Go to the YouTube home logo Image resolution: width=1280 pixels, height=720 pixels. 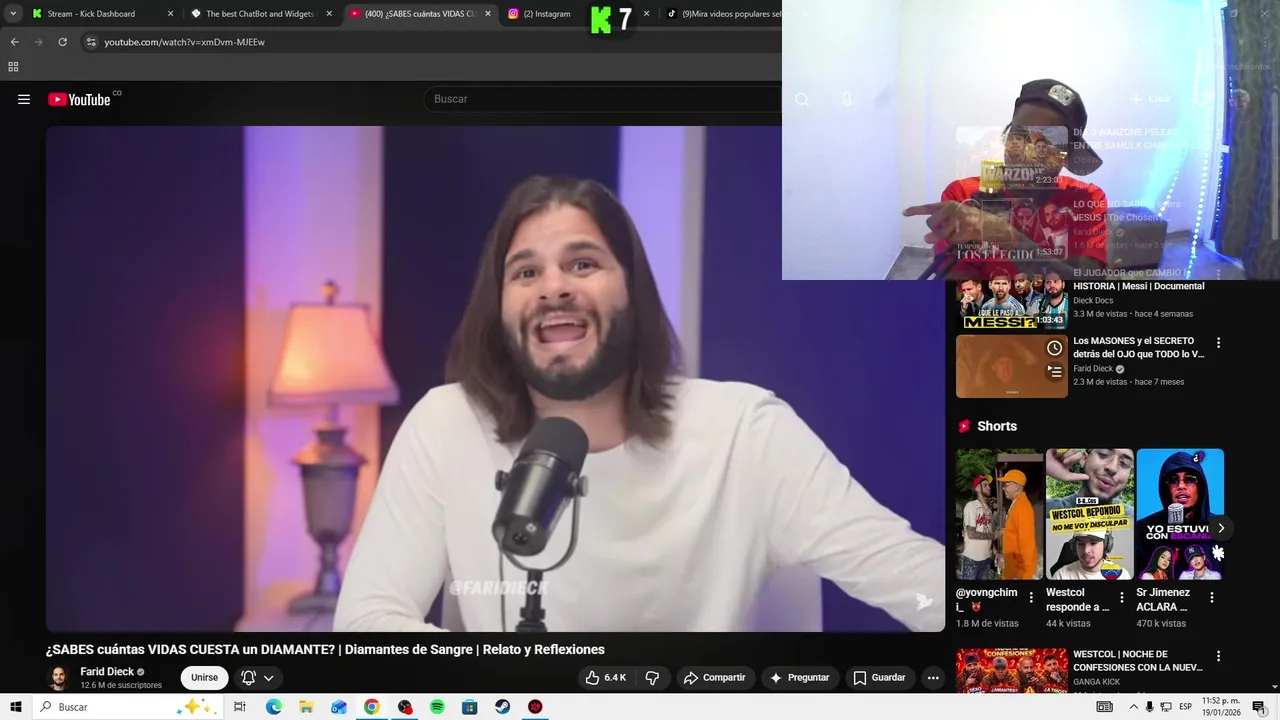pos(79,99)
